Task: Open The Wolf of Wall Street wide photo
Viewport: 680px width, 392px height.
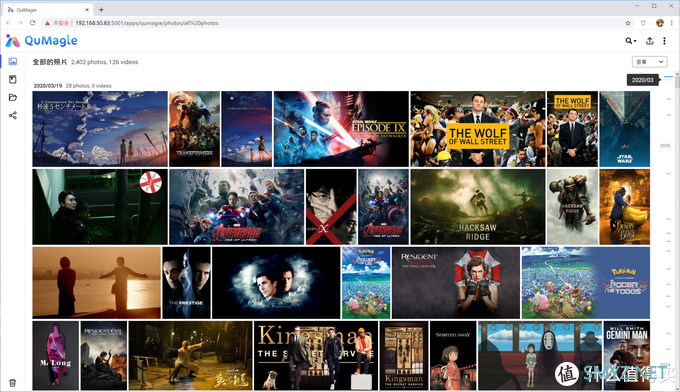Action: coord(477,129)
